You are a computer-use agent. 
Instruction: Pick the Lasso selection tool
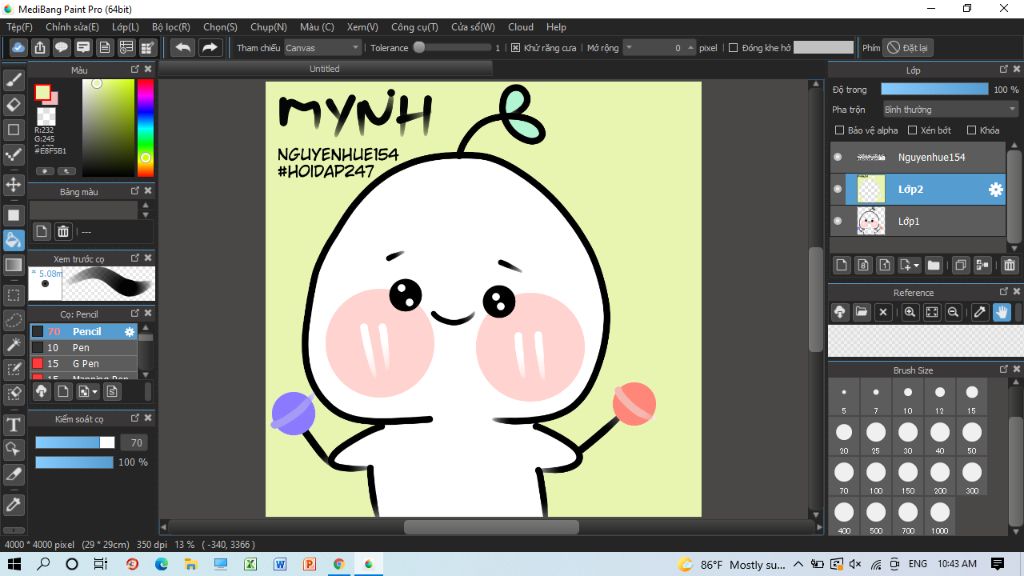14,320
